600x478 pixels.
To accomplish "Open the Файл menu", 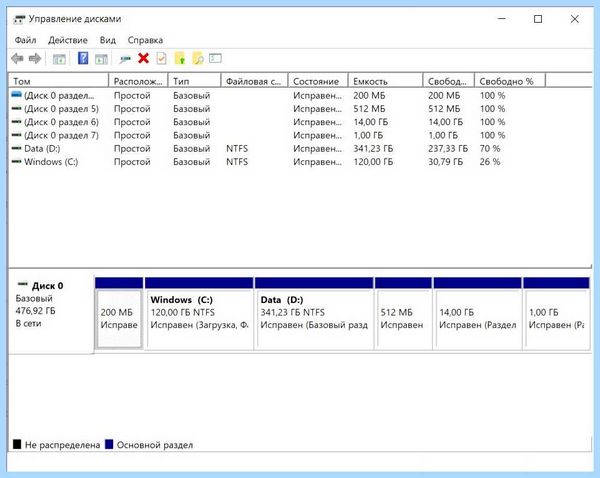I will coord(25,40).
